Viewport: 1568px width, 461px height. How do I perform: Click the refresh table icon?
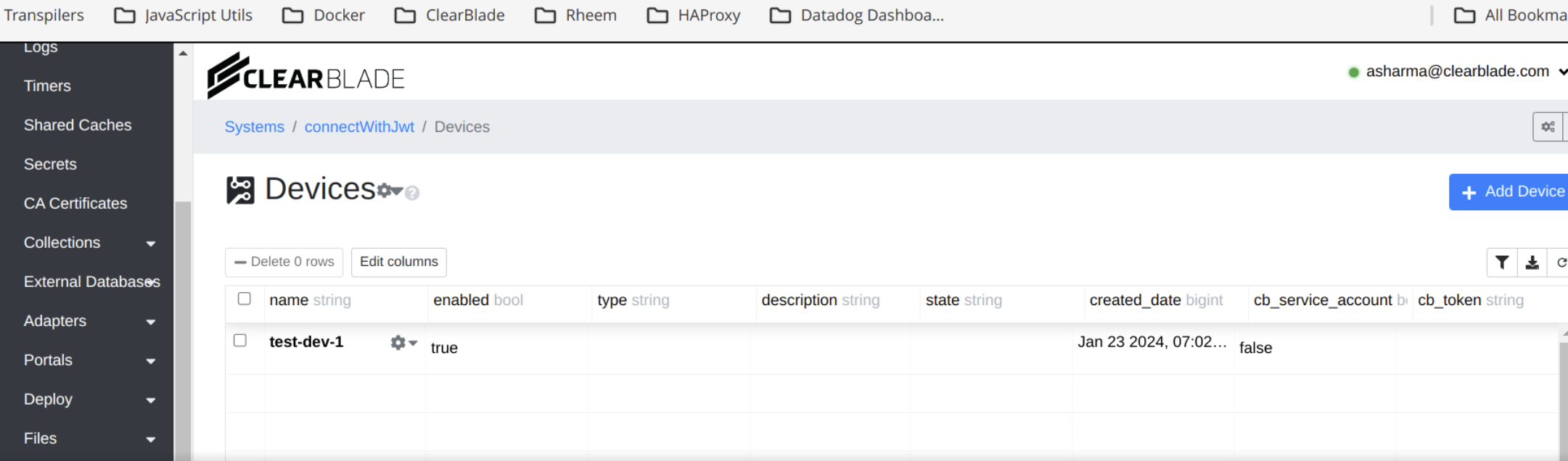[1560, 262]
